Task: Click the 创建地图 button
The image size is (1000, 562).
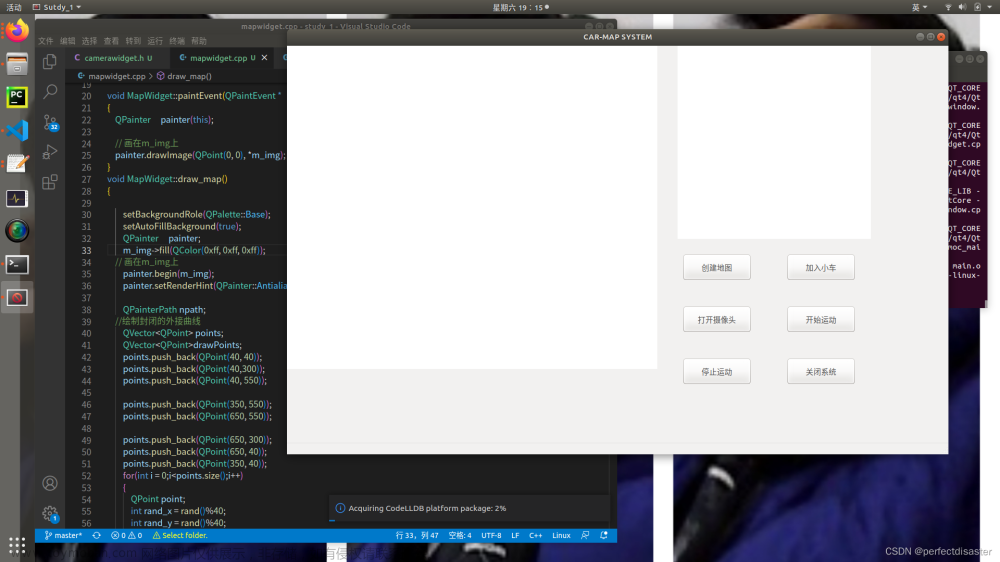Action: [717, 268]
